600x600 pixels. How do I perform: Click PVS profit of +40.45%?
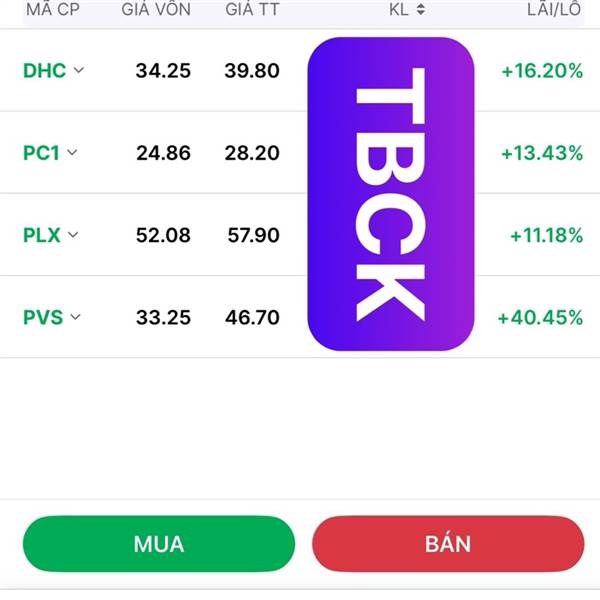[540, 318]
